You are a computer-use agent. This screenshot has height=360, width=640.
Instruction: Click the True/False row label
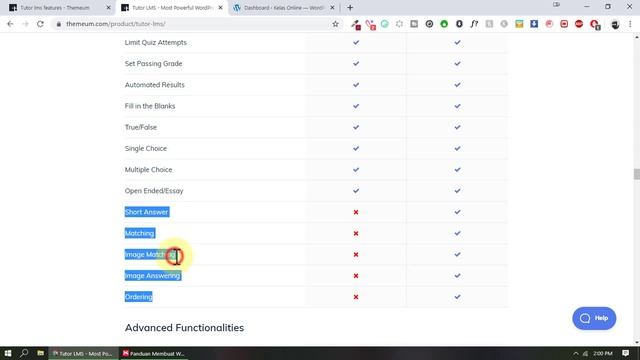point(141,127)
